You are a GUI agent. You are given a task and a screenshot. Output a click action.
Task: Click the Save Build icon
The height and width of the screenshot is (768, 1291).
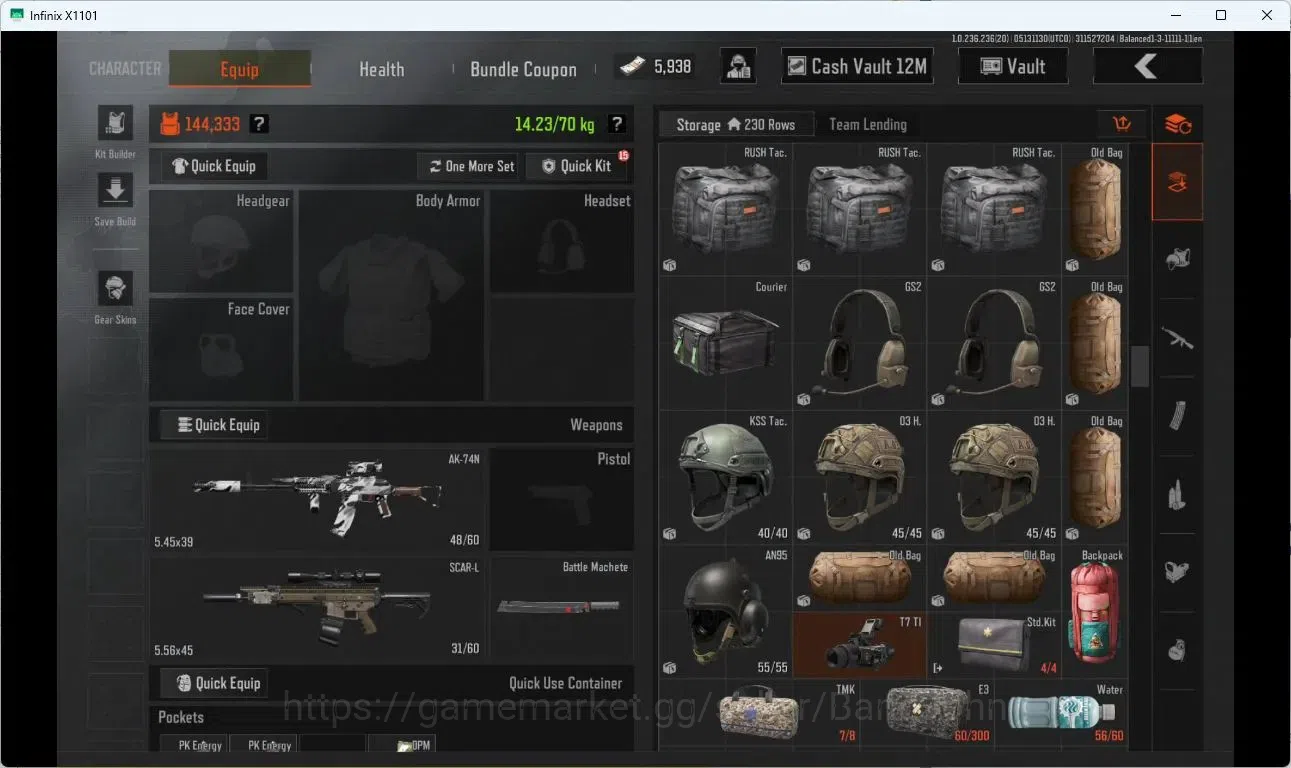115,190
